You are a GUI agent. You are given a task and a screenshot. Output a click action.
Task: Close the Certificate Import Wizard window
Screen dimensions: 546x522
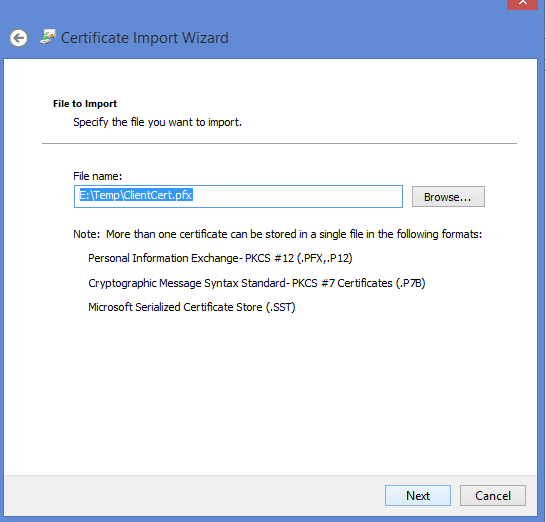522,3
